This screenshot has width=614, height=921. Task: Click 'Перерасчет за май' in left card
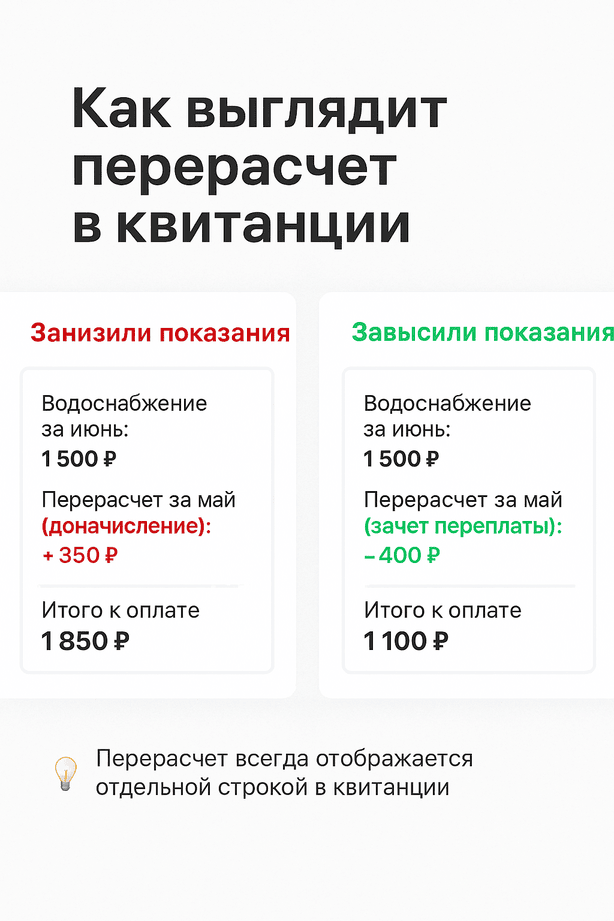[x=139, y=500]
